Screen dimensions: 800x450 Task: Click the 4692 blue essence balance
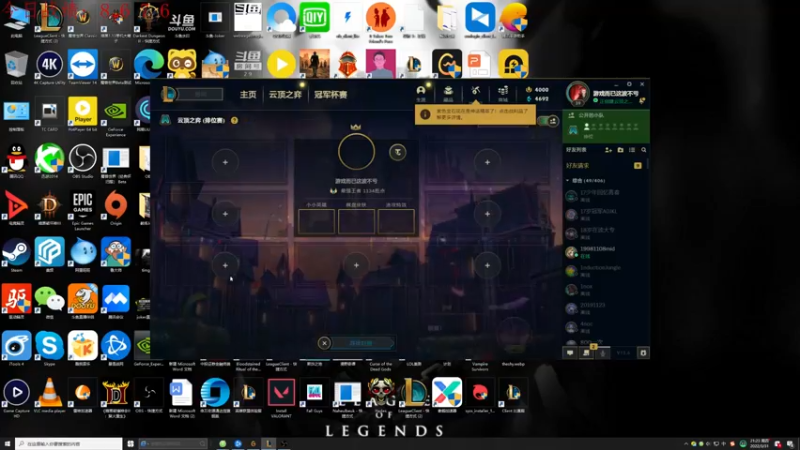tap(537, 98)
